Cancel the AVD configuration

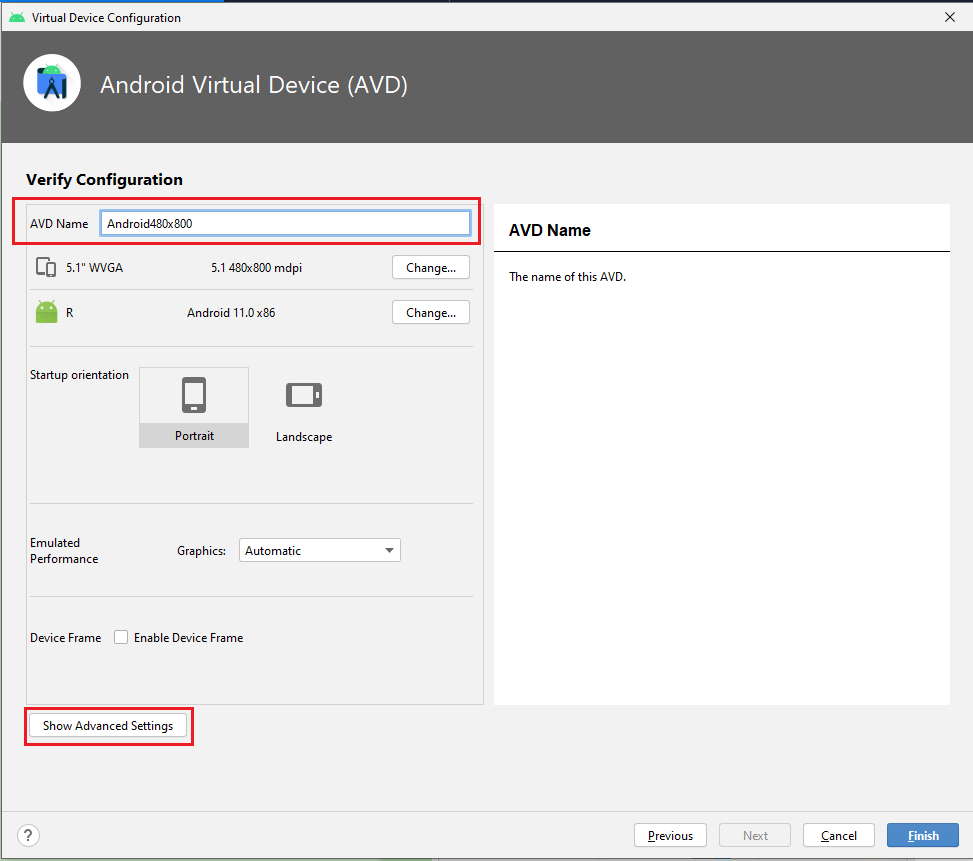click(839, 835)
